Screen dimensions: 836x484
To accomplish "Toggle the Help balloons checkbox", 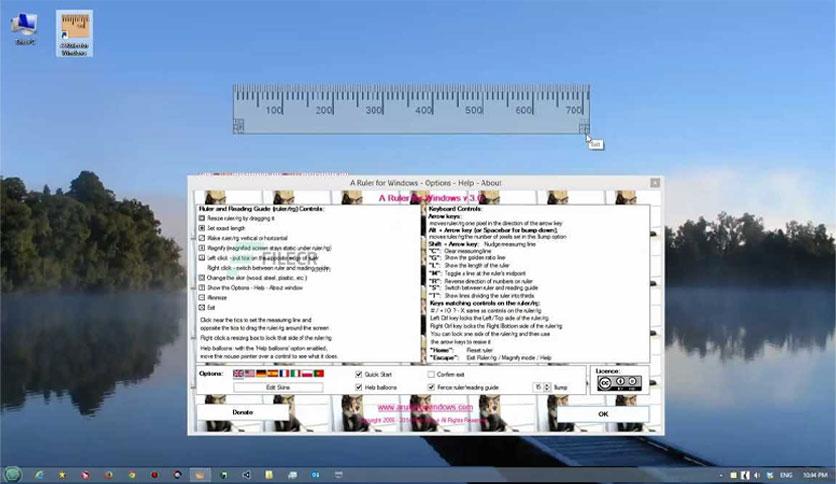I will [359, 387].
